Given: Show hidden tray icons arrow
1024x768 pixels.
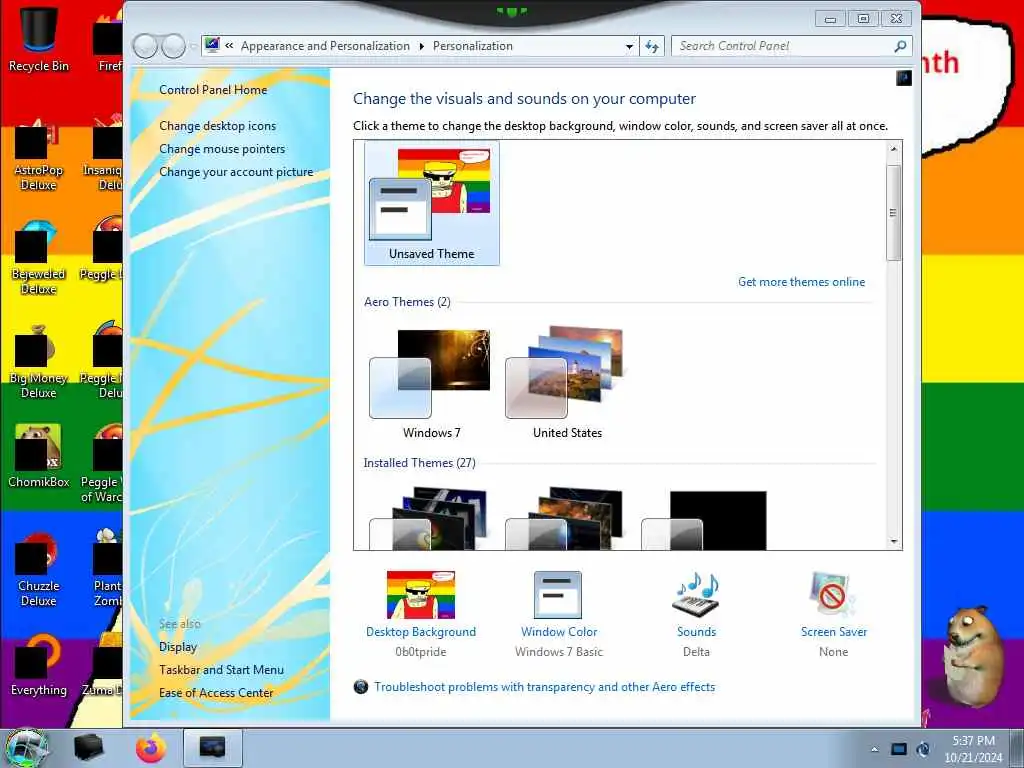Looking at the screenshot, I should pyautogui.click(x=874, y=749).
